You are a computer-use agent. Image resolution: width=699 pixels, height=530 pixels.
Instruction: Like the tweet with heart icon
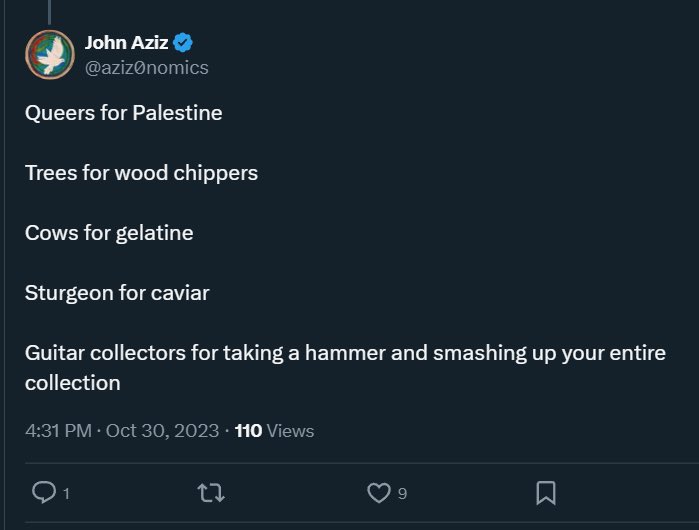click(x=378, y=493)
